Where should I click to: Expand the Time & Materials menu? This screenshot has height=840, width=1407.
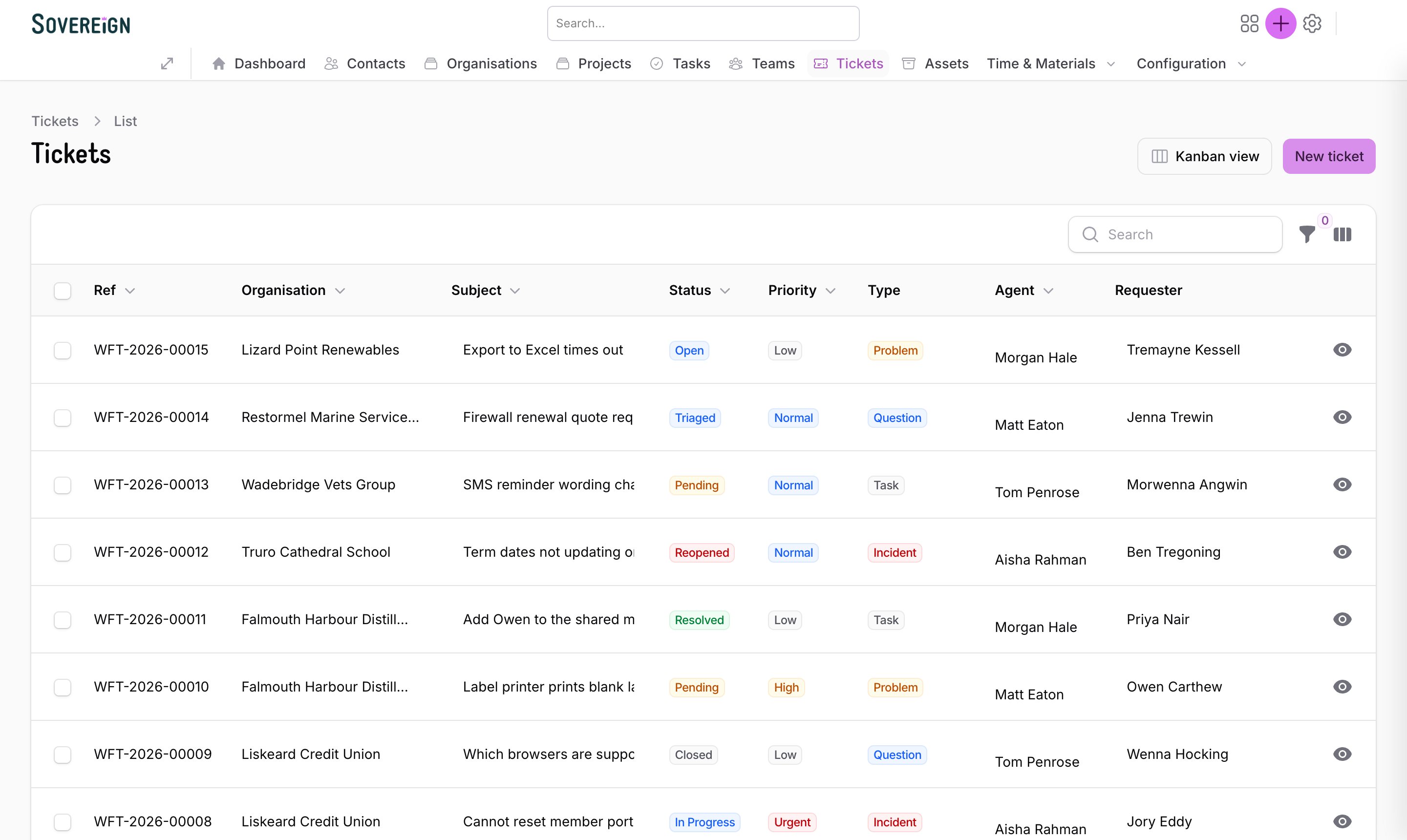click(1051, 63)
